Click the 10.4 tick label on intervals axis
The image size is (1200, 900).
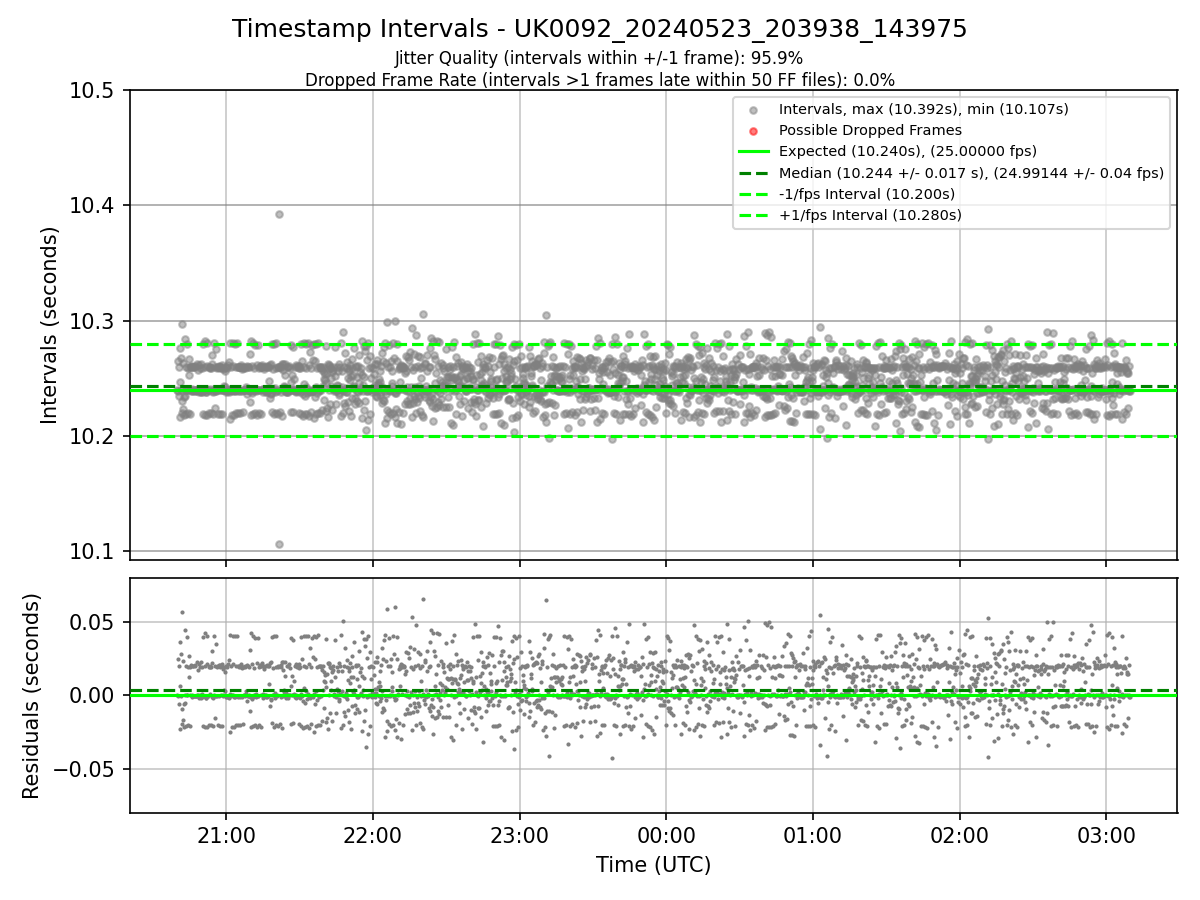(x=94, y=206)
